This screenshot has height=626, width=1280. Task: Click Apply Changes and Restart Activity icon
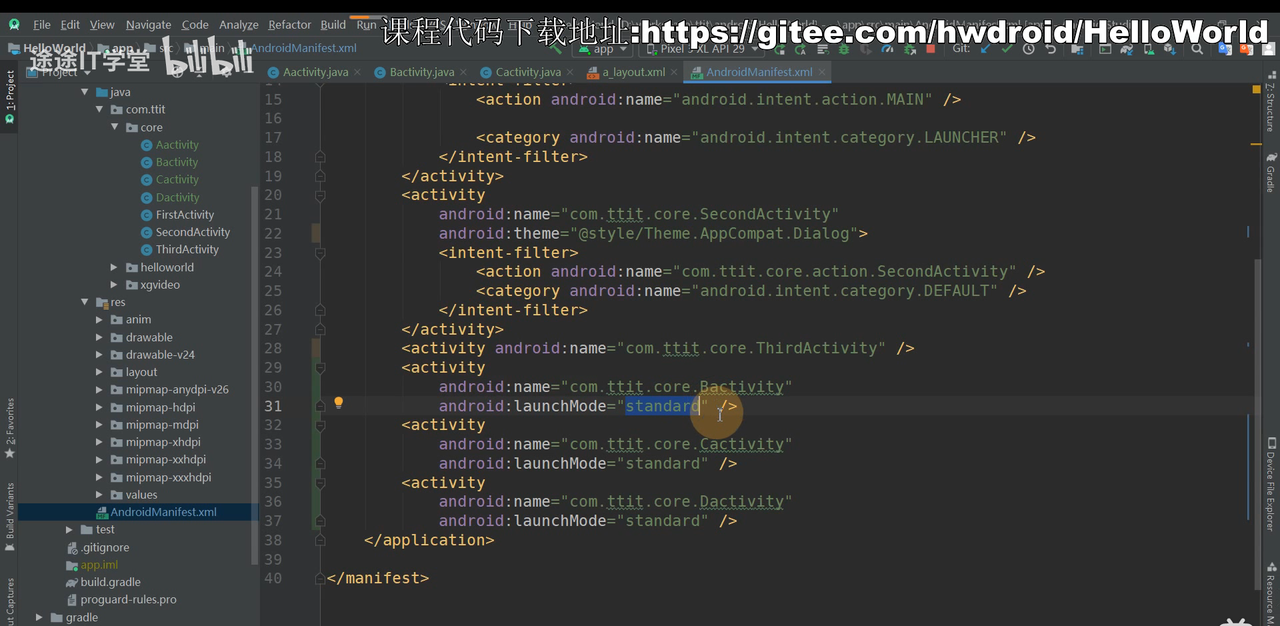click(800, 48)
